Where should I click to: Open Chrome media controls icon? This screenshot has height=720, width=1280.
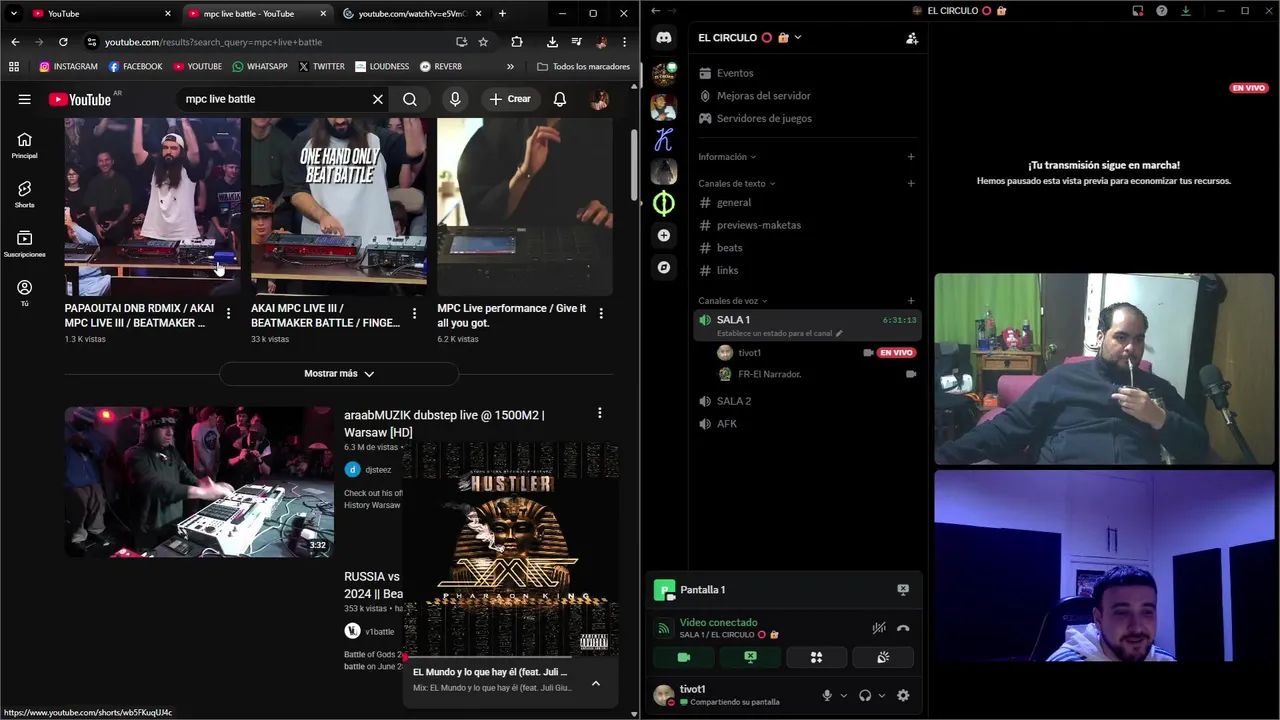(x=577, y=42)
